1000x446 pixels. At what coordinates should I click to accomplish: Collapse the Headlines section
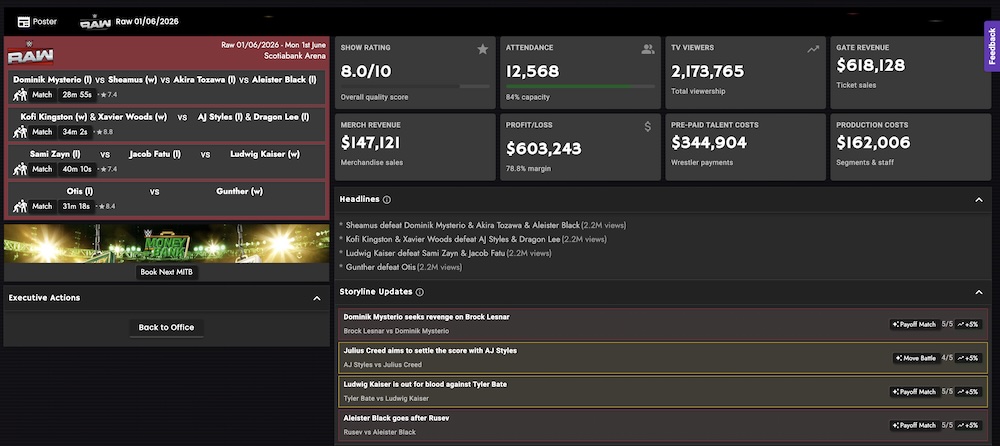click(977, 200)
